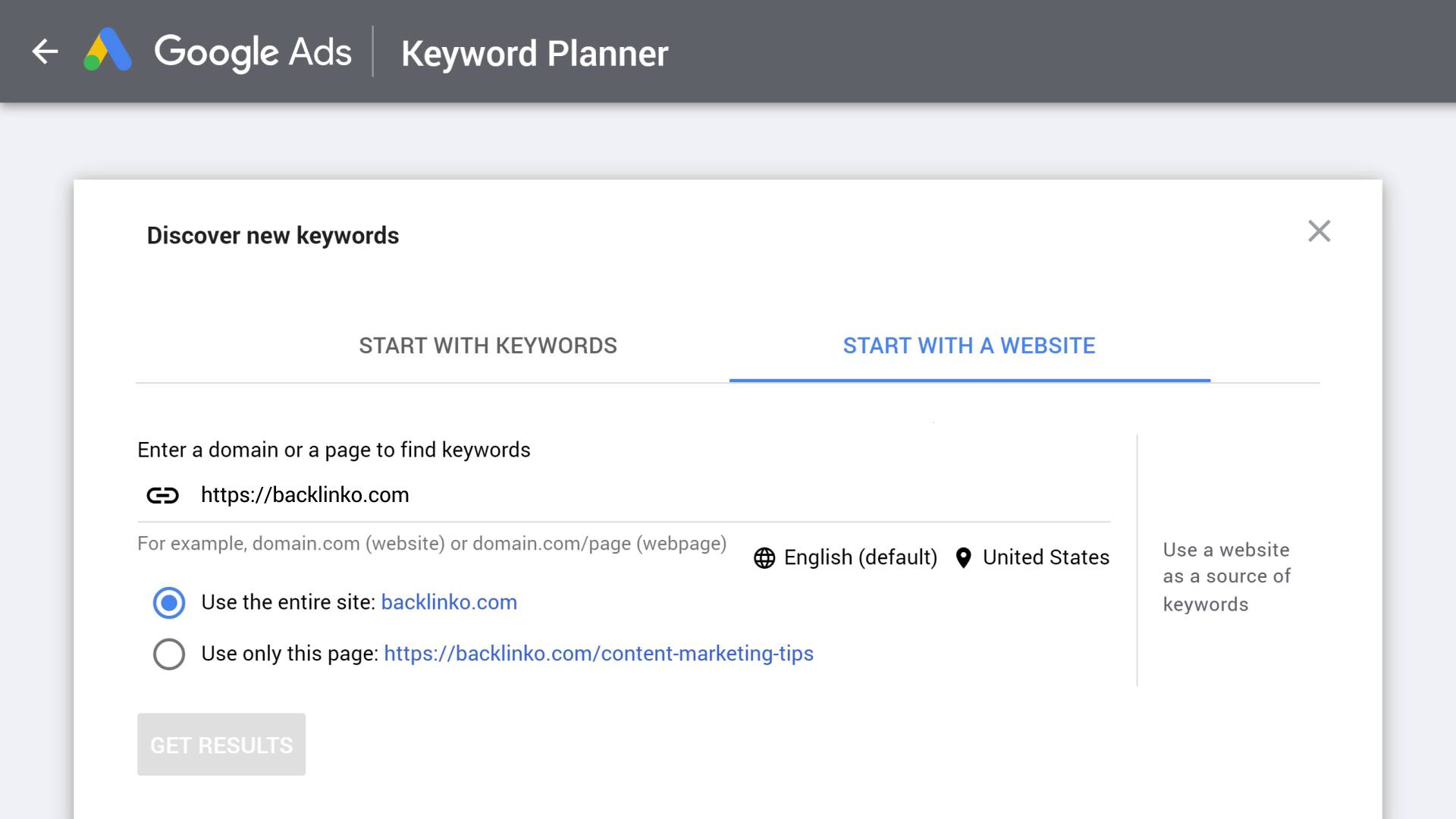The image size is (1456, 819).
Task: Select Use the entire site radio button
Action: pyautogui.click(x=169, y=603)
